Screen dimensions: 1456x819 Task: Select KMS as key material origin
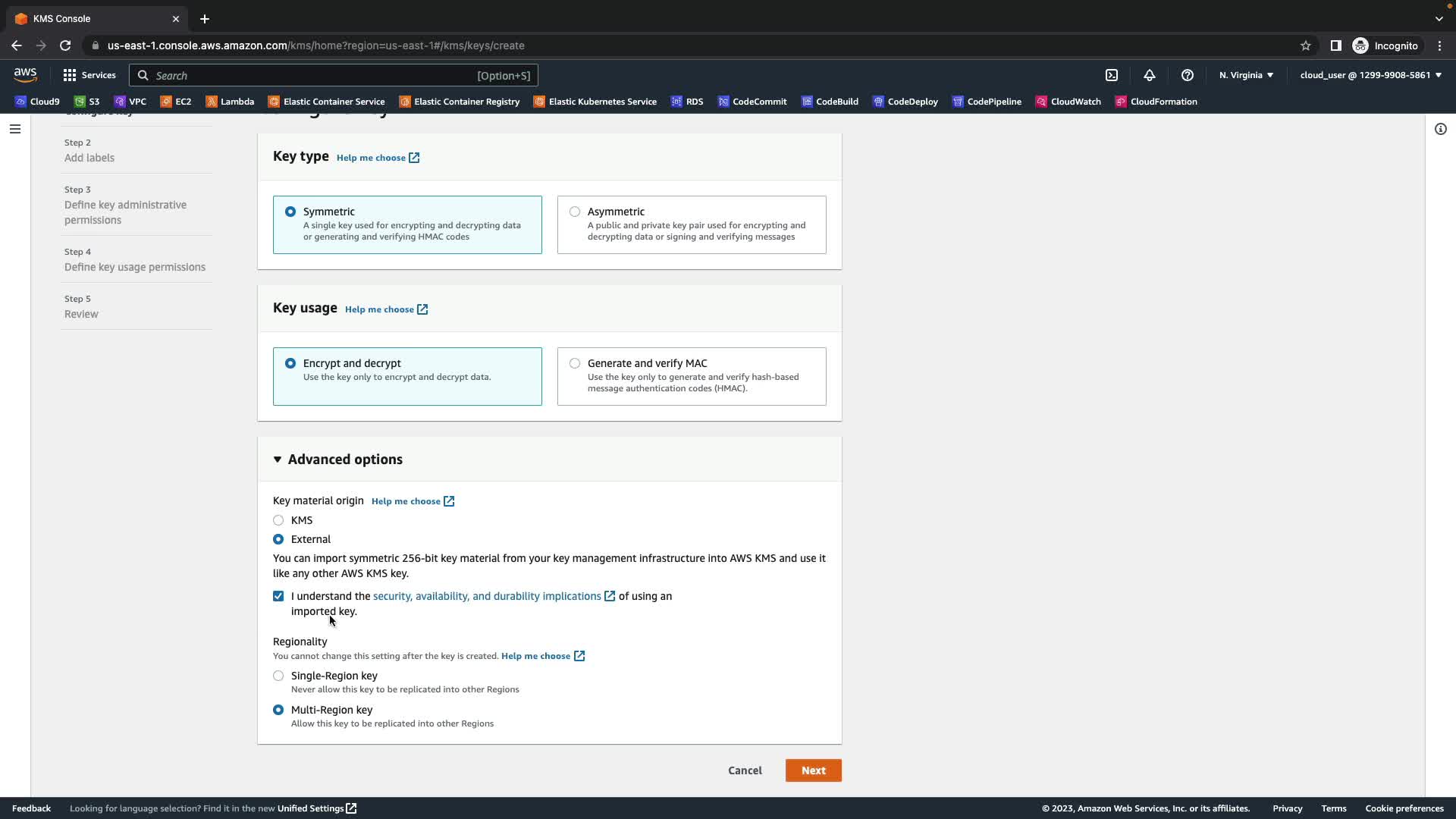pyautogui.click(x=278, y=520)
